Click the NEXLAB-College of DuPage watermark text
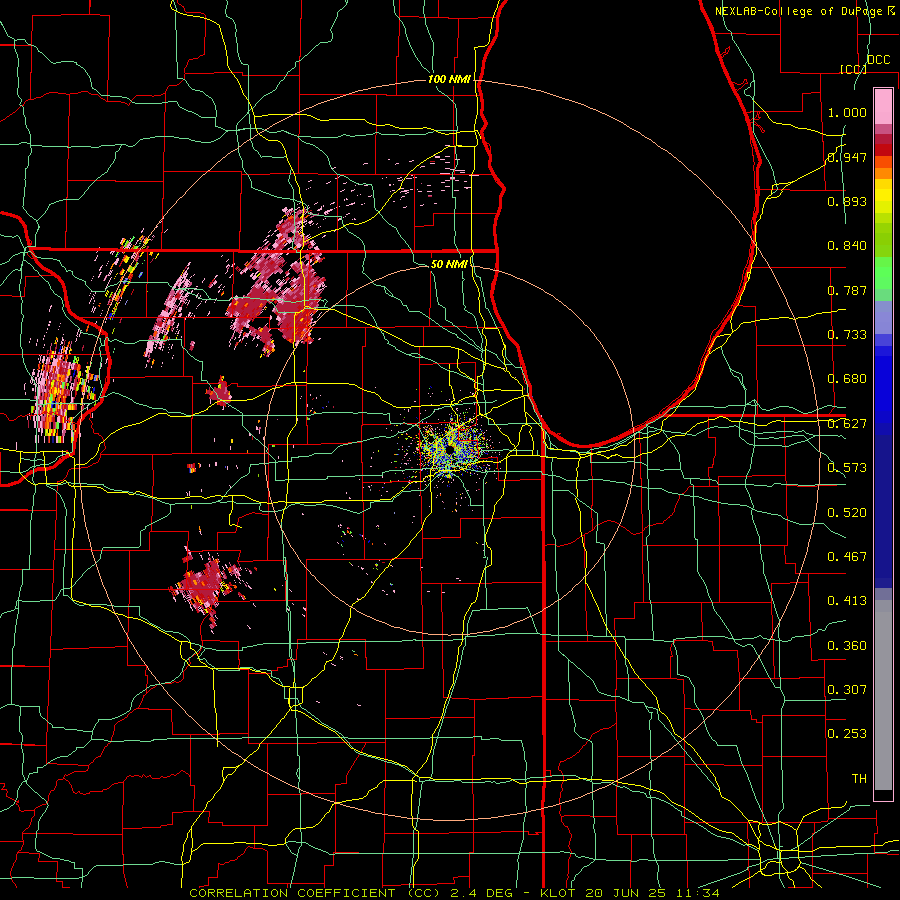Viewport: 900px width, 900px height. coord(805,11)
